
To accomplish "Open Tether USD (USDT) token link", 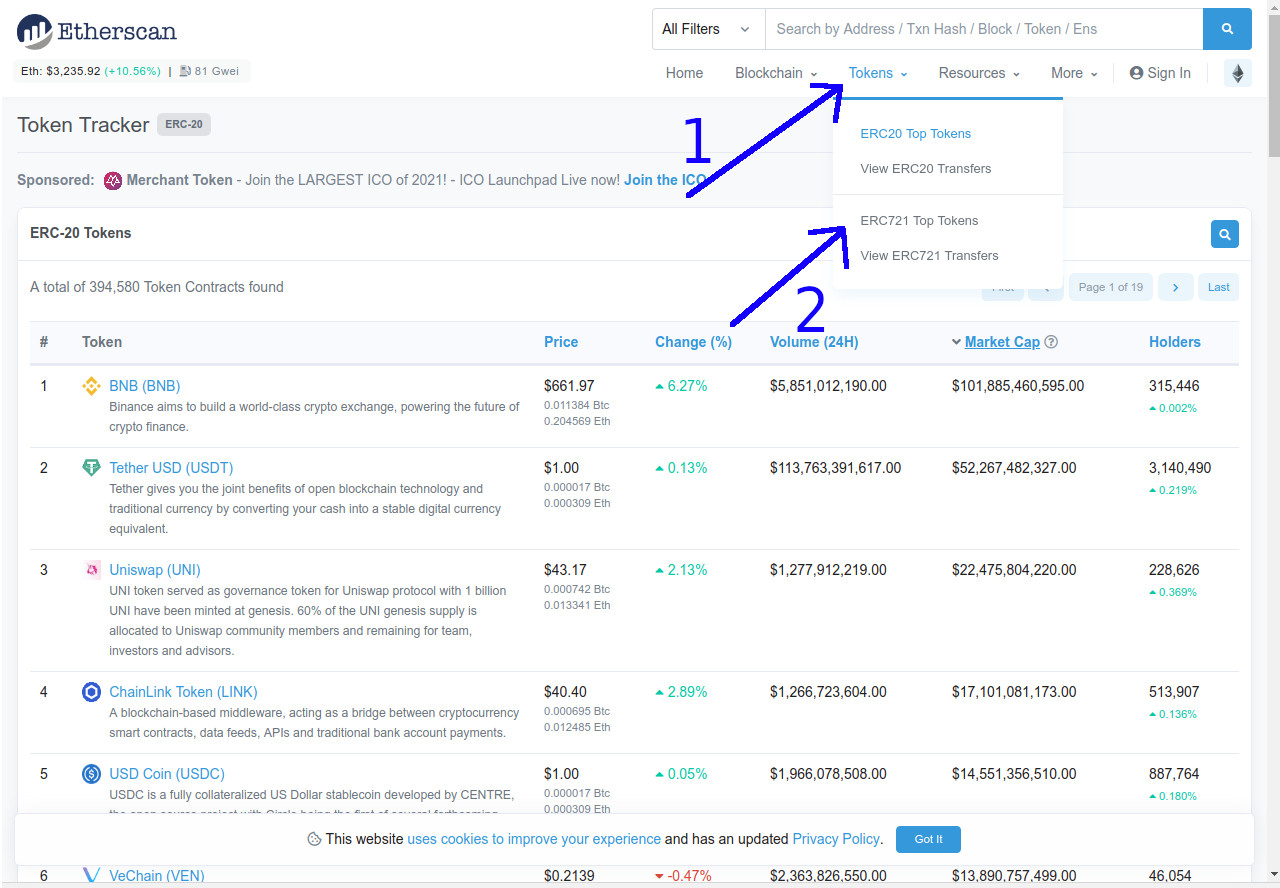I will pyautogui.click(x=171, y=468).
